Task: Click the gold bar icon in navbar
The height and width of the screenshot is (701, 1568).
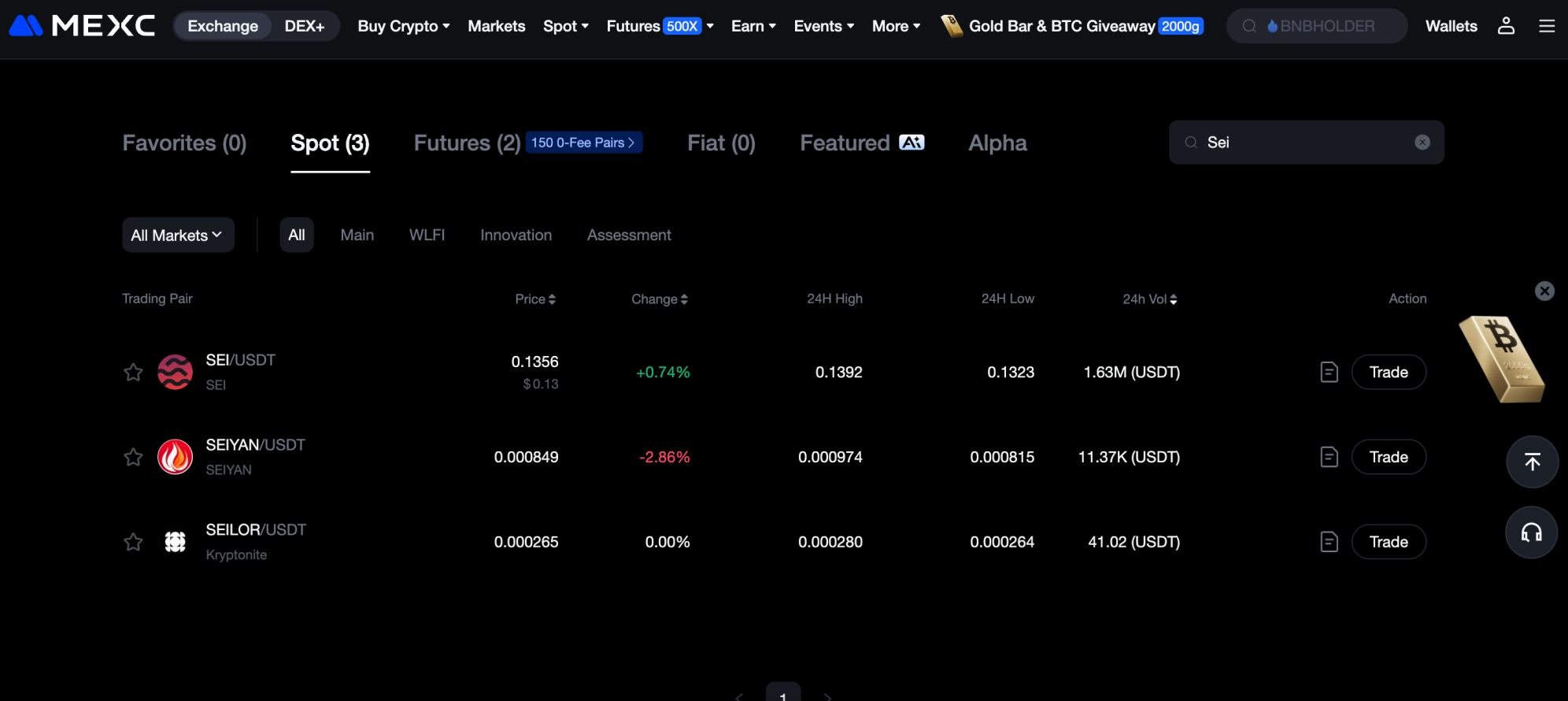Action: click(952, 26)
